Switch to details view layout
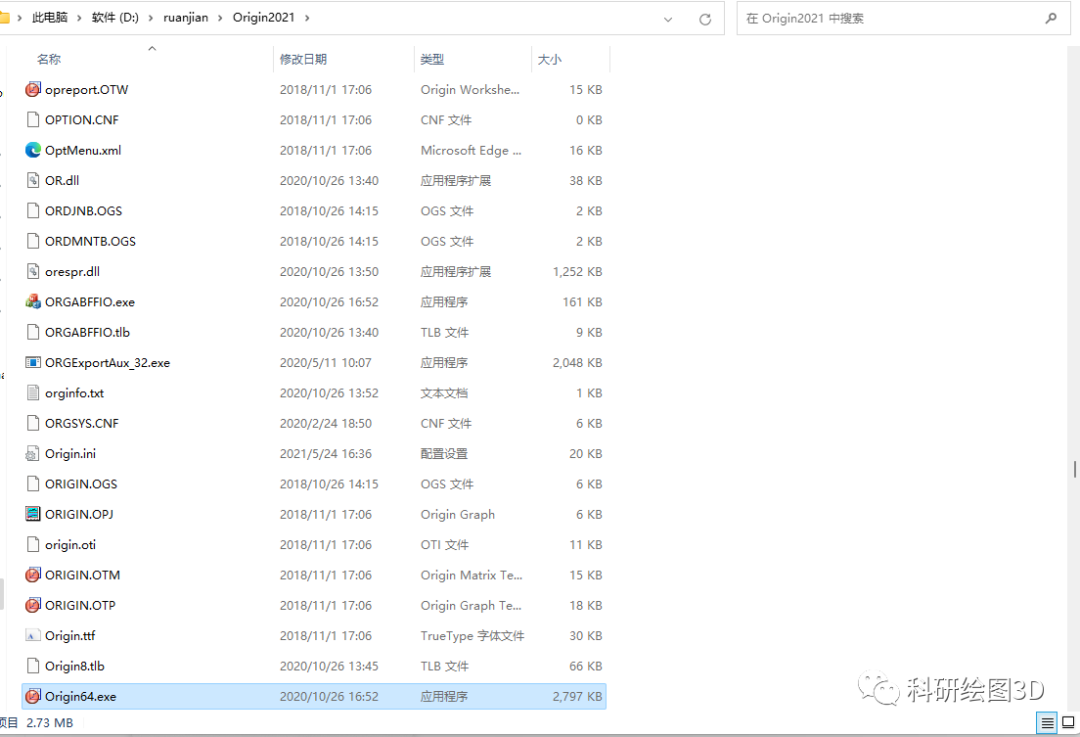1080x737 pixels. tap(1047, 723)
